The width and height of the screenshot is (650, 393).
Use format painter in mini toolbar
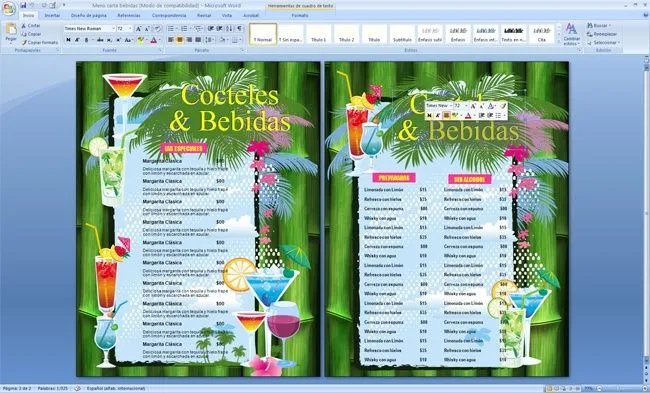tap(503, 107)
